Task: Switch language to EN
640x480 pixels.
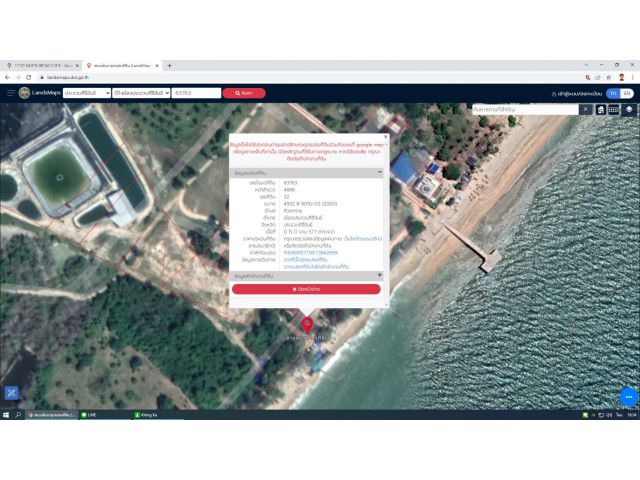Action: (627, 93)
